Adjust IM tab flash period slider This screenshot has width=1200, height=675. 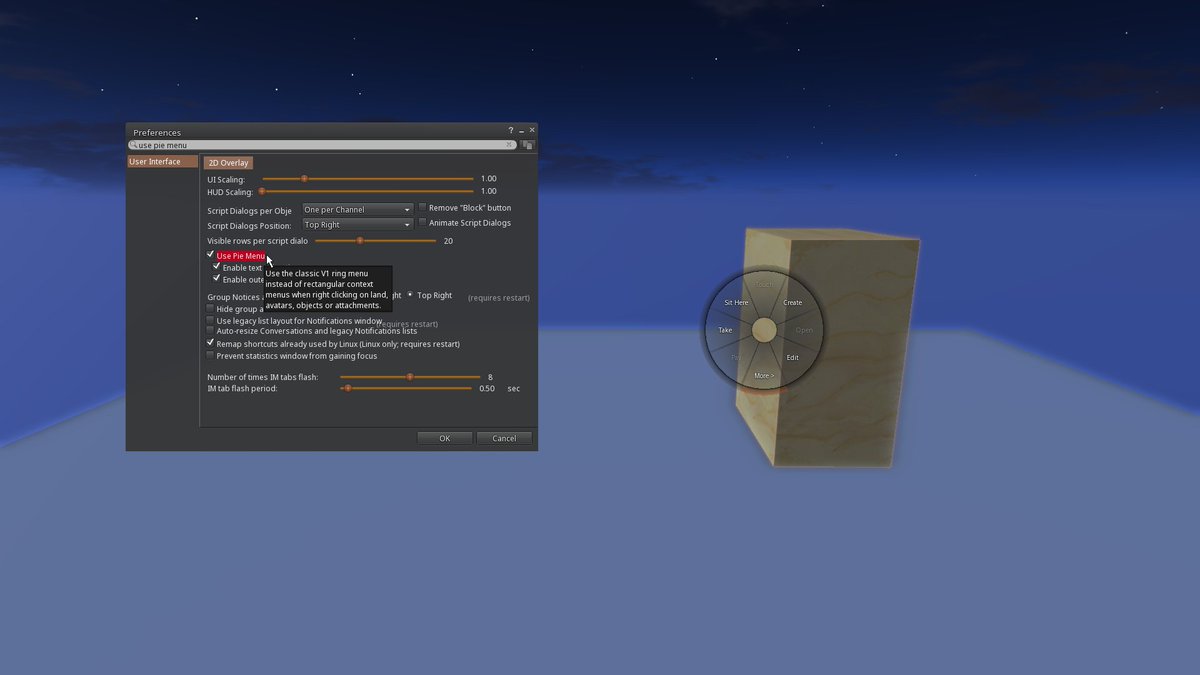[406, 388]
